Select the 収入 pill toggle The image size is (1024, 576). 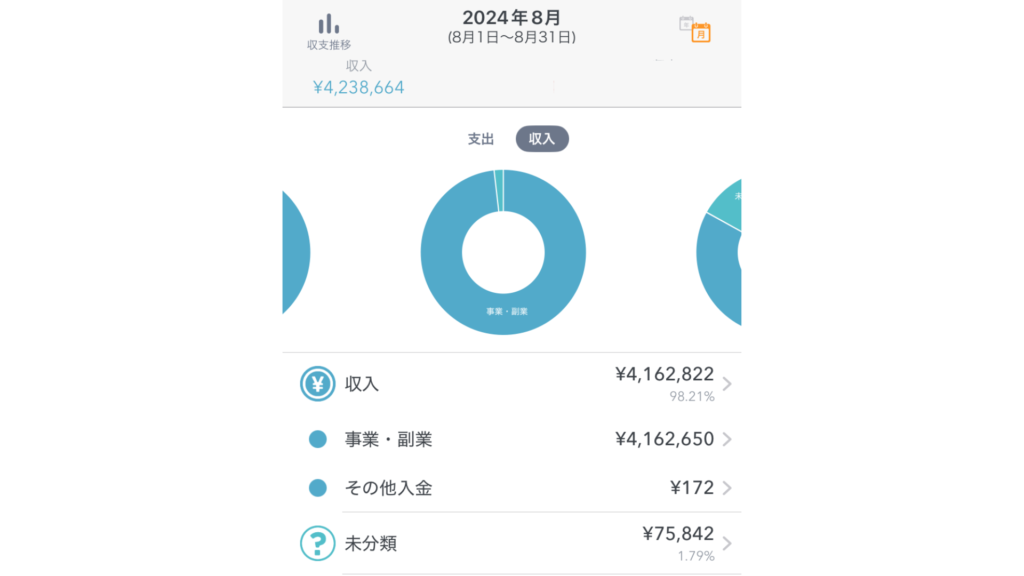click(542, 139)
